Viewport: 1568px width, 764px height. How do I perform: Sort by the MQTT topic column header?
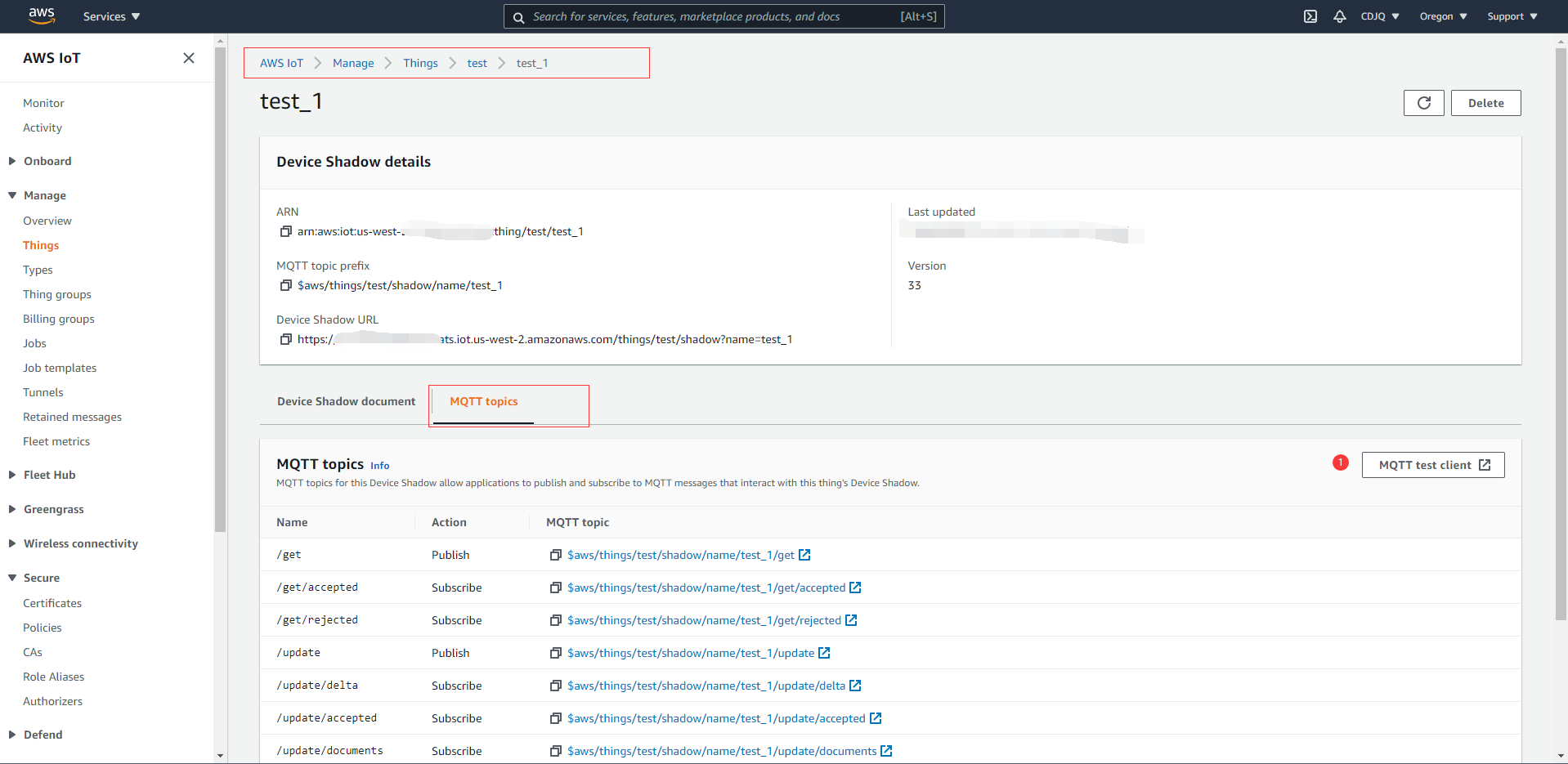tap(577, 522)
